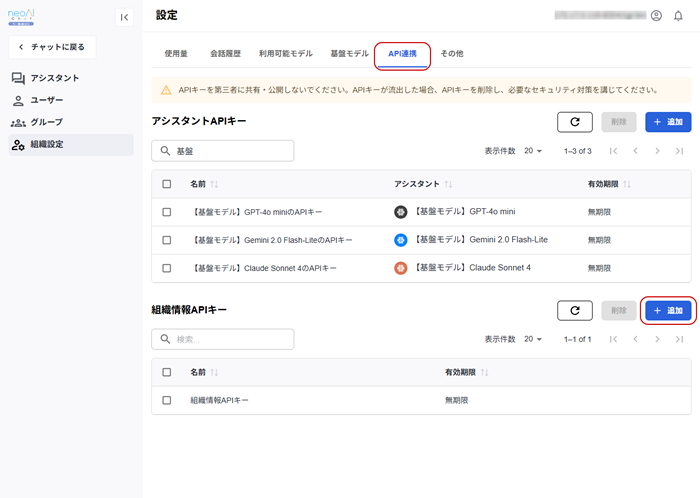Open ユーザー in the sidebar
The height and width of the screenshot is (498, 700).
(x=47, y=100)
